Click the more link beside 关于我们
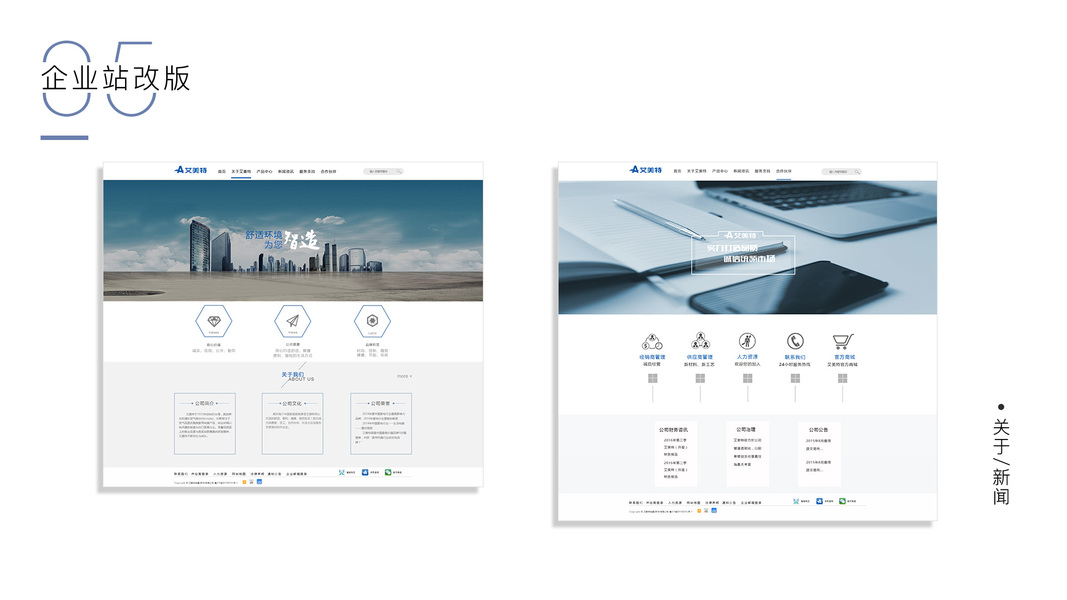Screen dimensions: 1067x600 tap(404, 376)
